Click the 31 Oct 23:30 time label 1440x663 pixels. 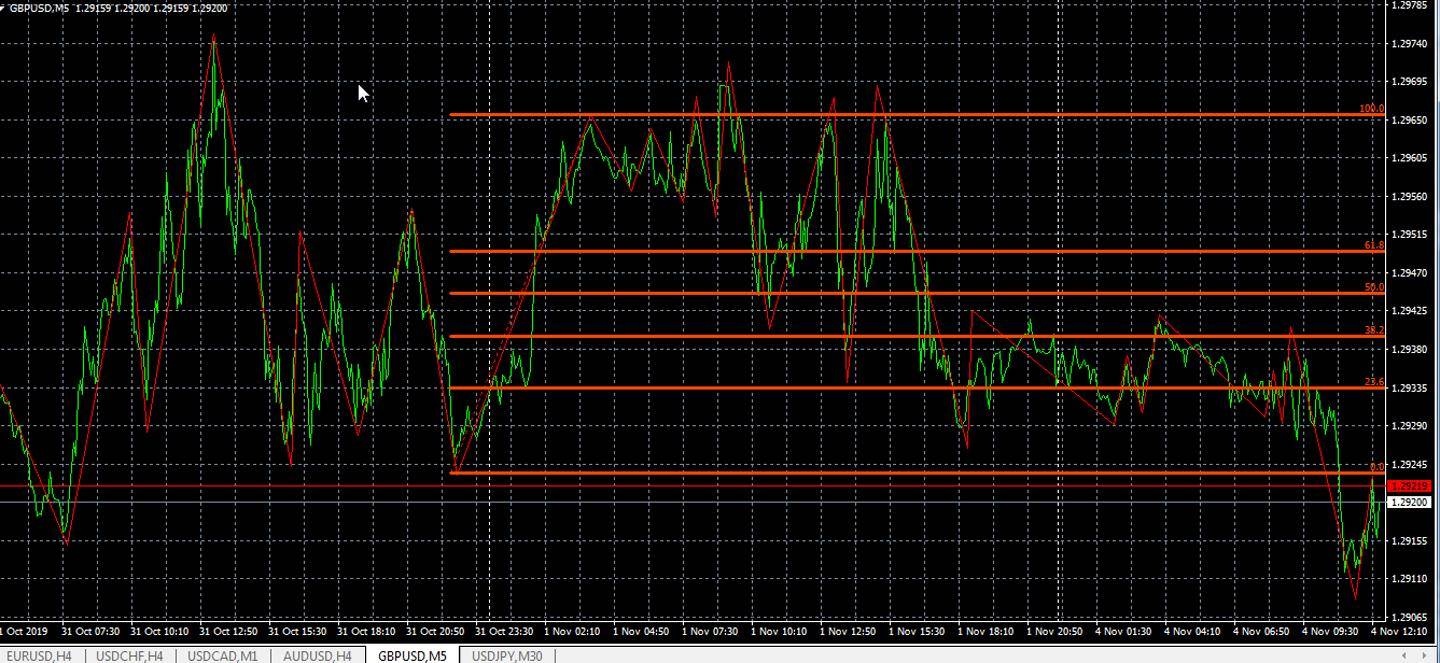503,632
